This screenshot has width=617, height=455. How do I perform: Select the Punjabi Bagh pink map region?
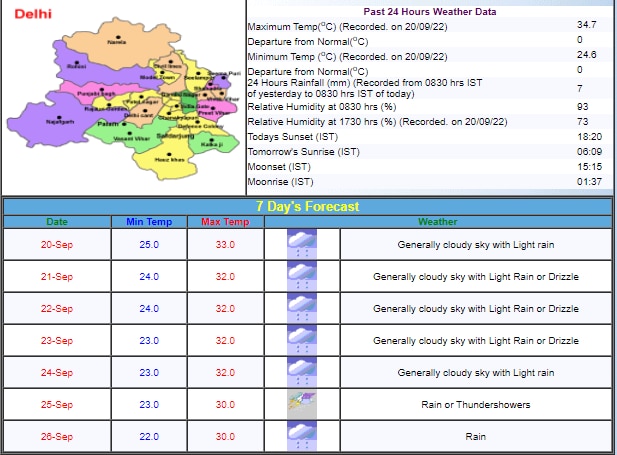click(92, 90)
